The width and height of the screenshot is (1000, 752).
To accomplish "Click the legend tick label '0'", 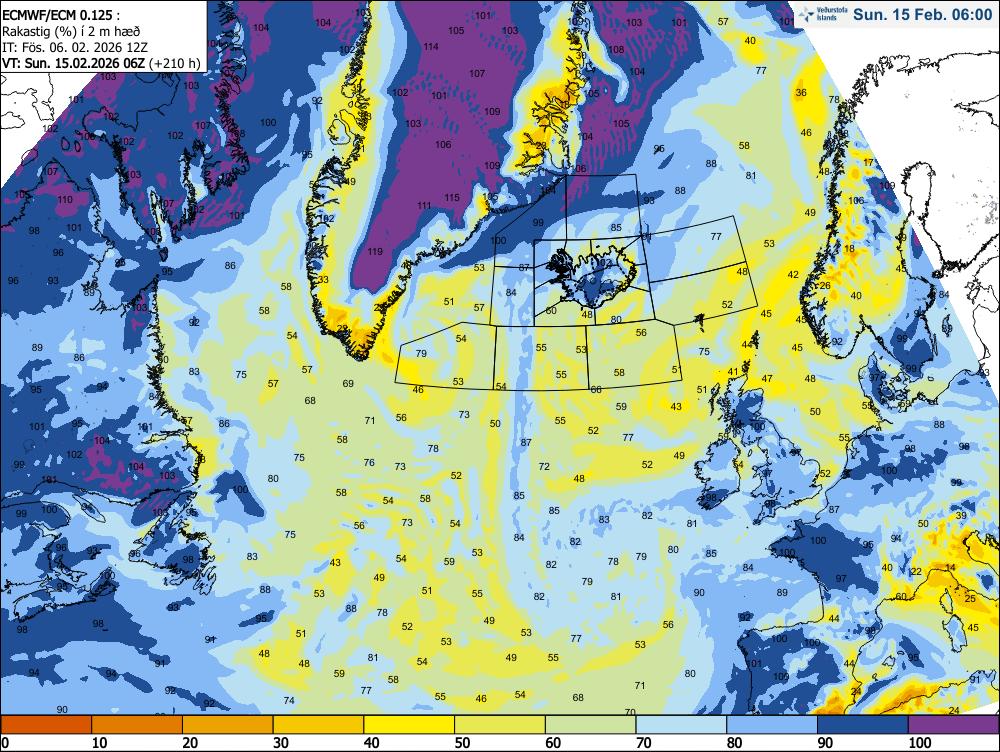I will click(x=5, y=743).
